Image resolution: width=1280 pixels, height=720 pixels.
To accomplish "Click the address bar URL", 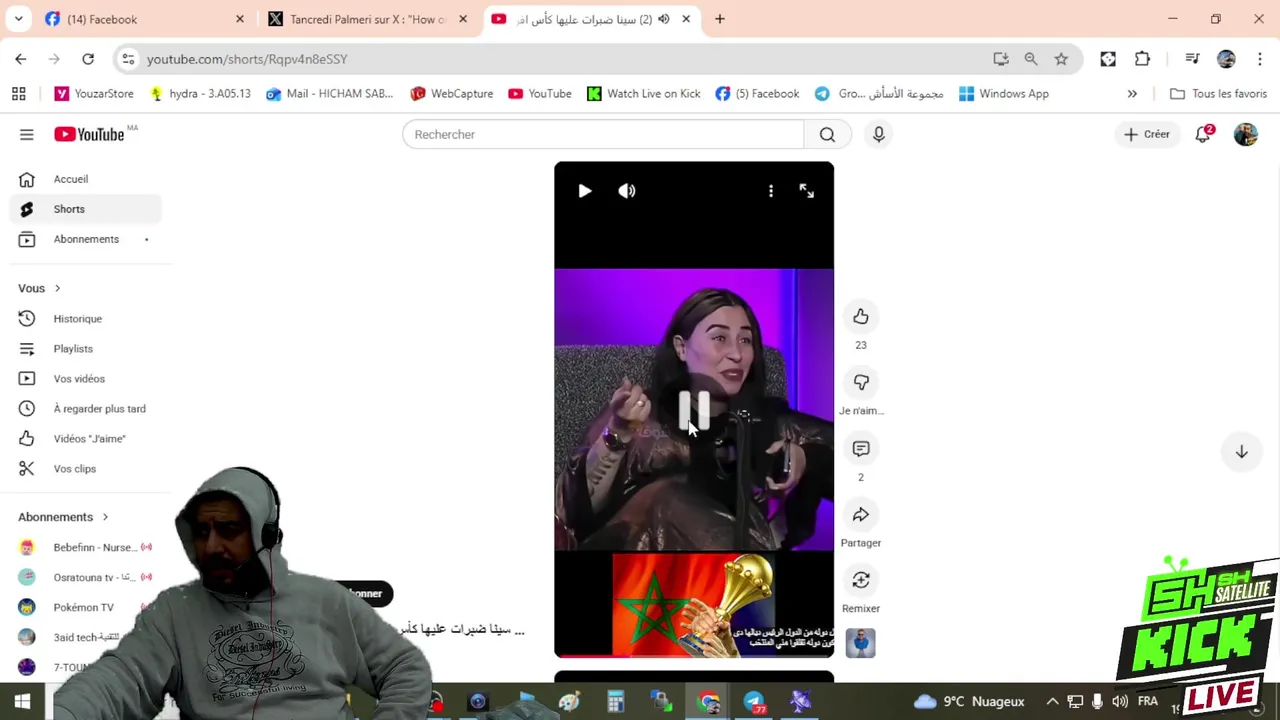I will [x=247, y=59].
